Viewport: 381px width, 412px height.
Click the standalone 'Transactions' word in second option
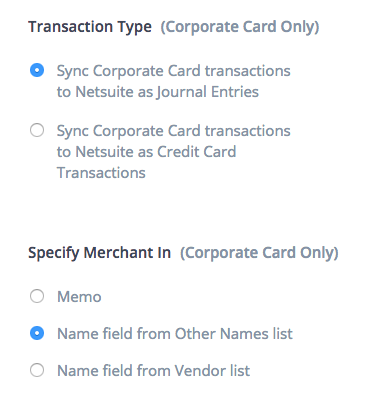click(101, 173)
